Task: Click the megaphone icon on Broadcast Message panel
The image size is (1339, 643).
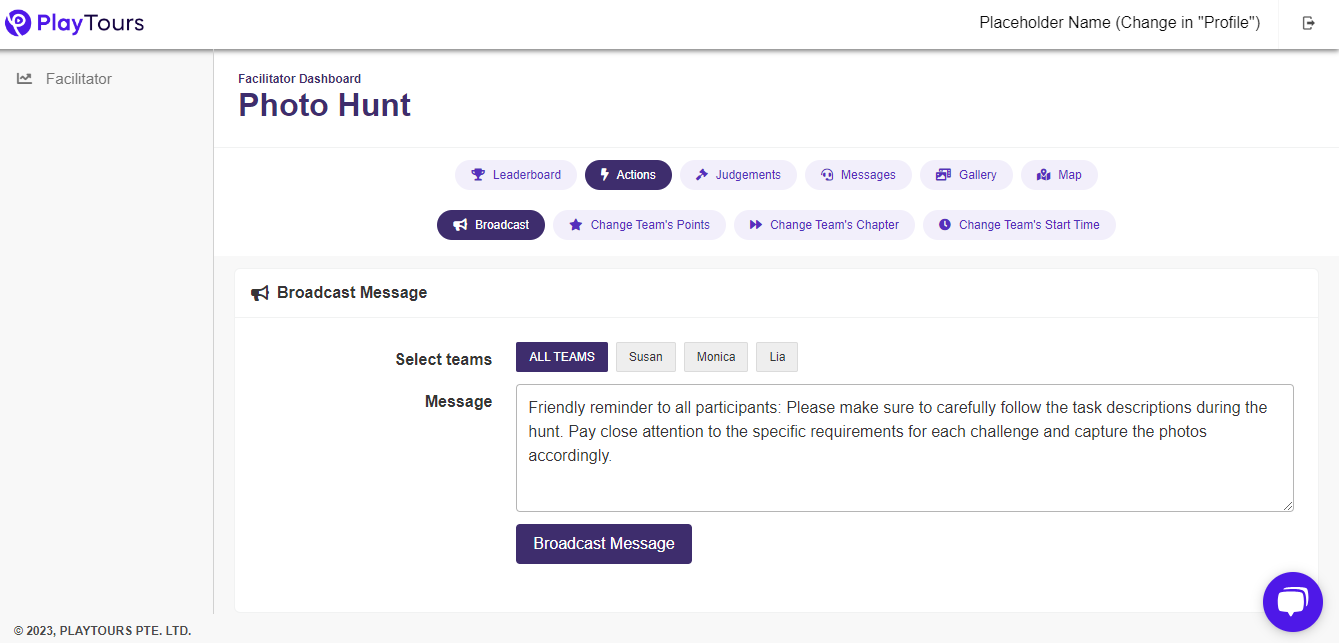Action: click(x=260, y=292)
